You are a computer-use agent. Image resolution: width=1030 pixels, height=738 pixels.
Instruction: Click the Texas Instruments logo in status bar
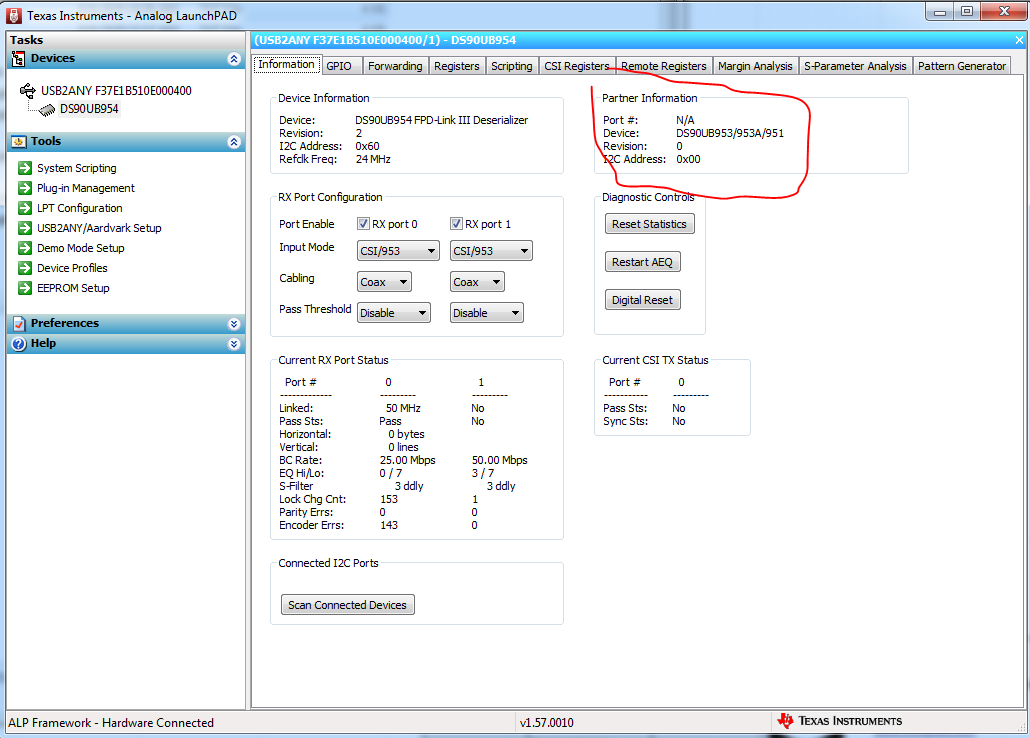(x=840, y=721)
